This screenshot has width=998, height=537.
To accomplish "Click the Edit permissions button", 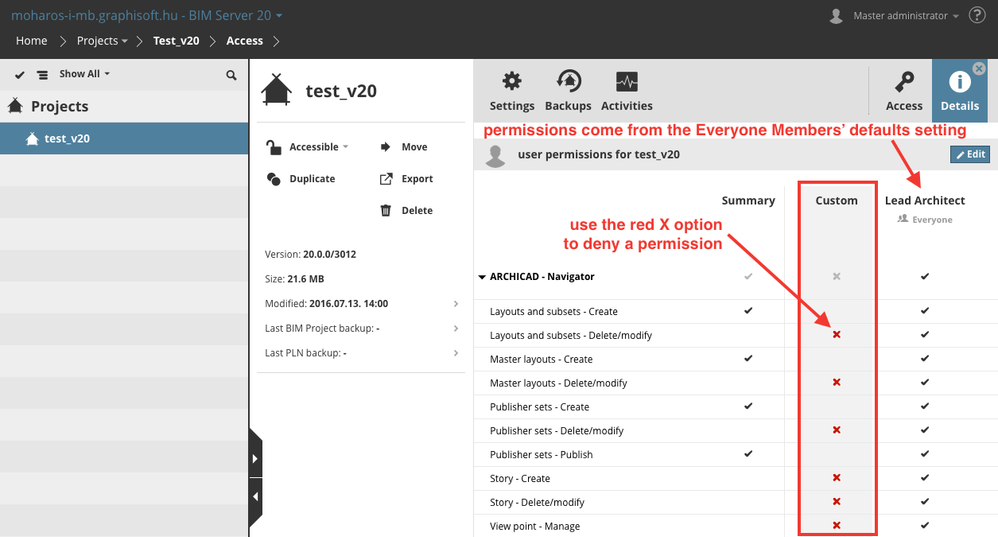I will (970, 154).
